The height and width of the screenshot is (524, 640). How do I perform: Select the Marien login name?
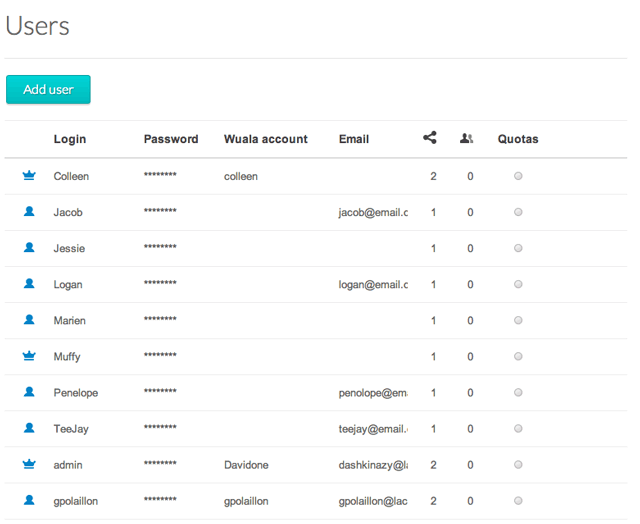click(70, 321)
